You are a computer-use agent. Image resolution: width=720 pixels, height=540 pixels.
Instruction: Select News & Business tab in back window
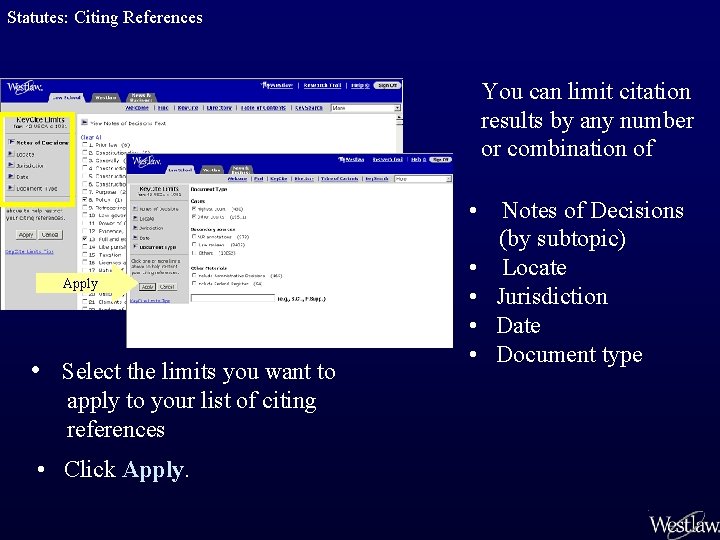click(x=141, y=97)
